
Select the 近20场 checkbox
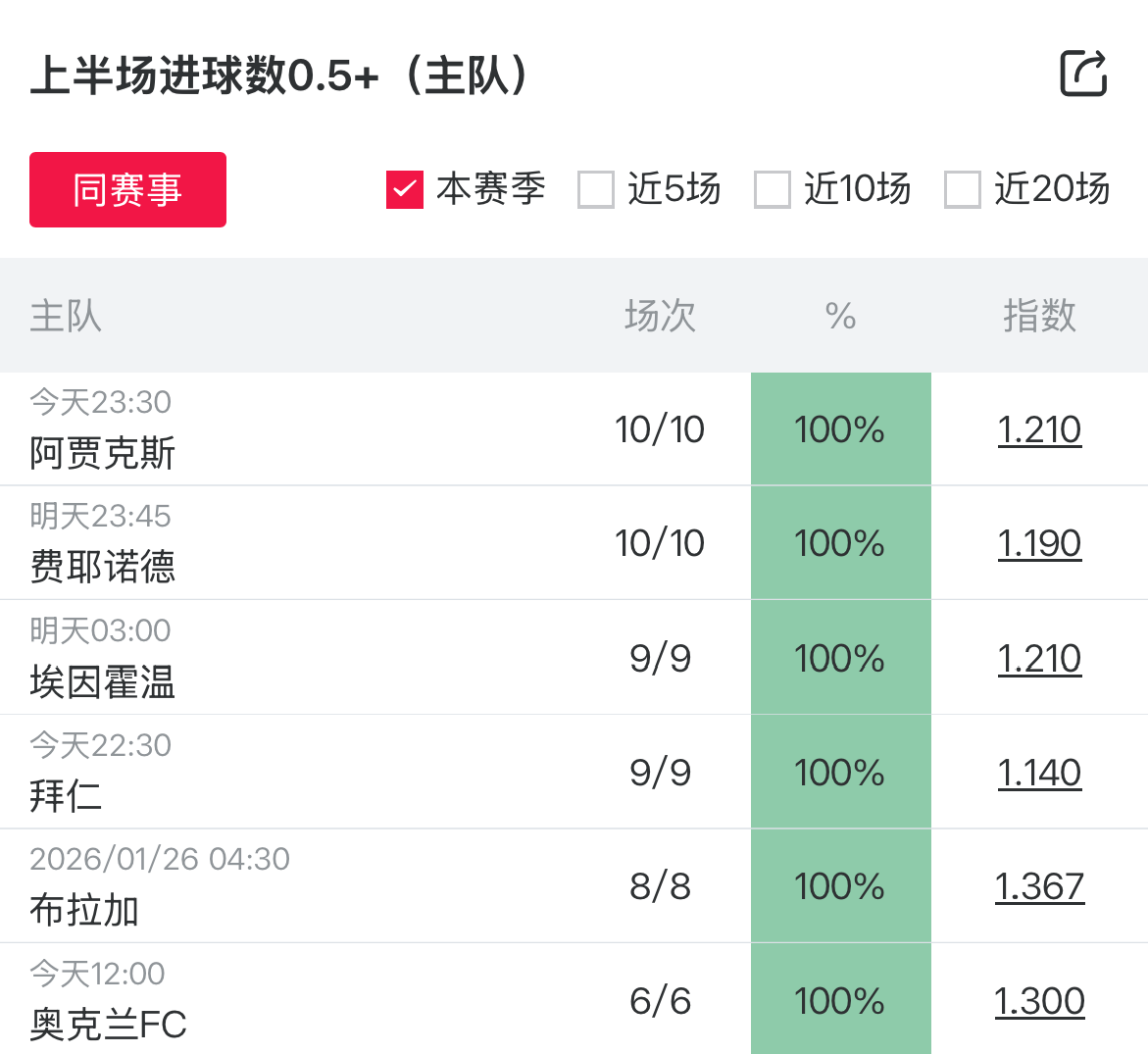962,189
